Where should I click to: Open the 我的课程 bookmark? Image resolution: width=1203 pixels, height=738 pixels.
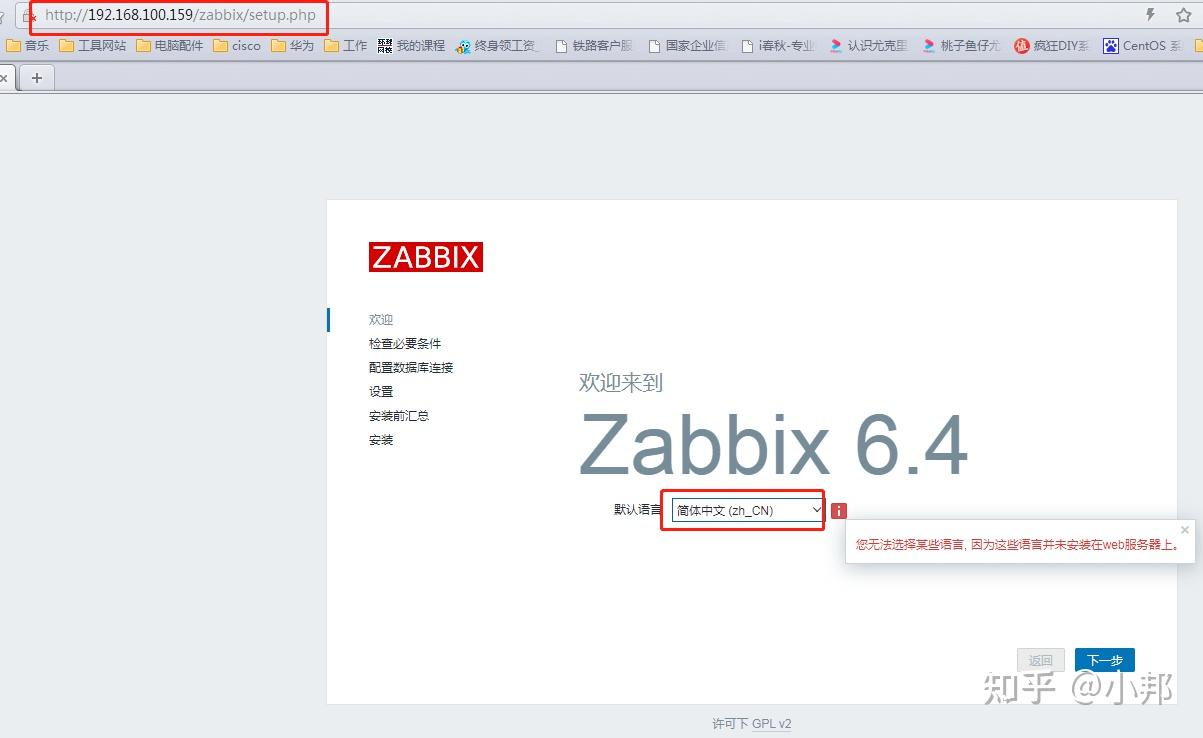click(x=411, y=45)
